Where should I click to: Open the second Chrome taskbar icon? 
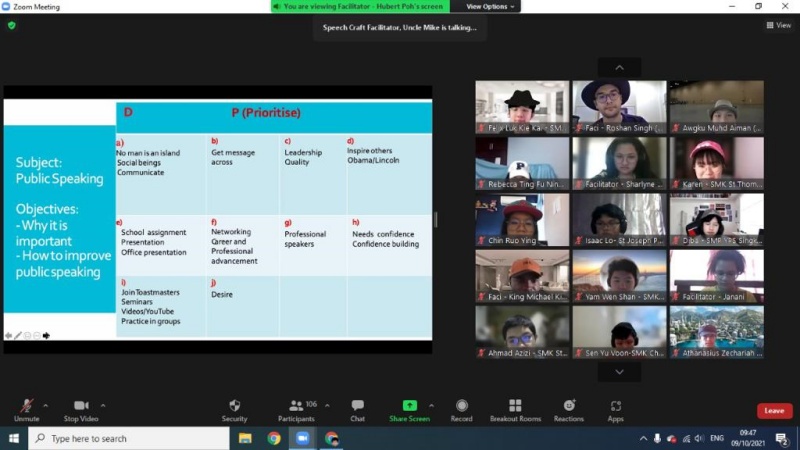pyautogui.click(x=332, y=438)
